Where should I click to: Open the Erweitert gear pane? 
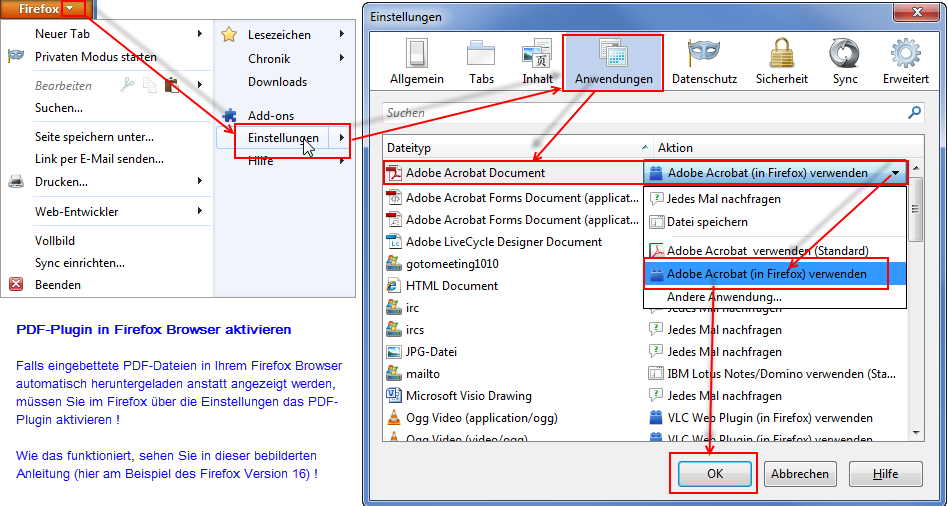(x=906, y=62)
